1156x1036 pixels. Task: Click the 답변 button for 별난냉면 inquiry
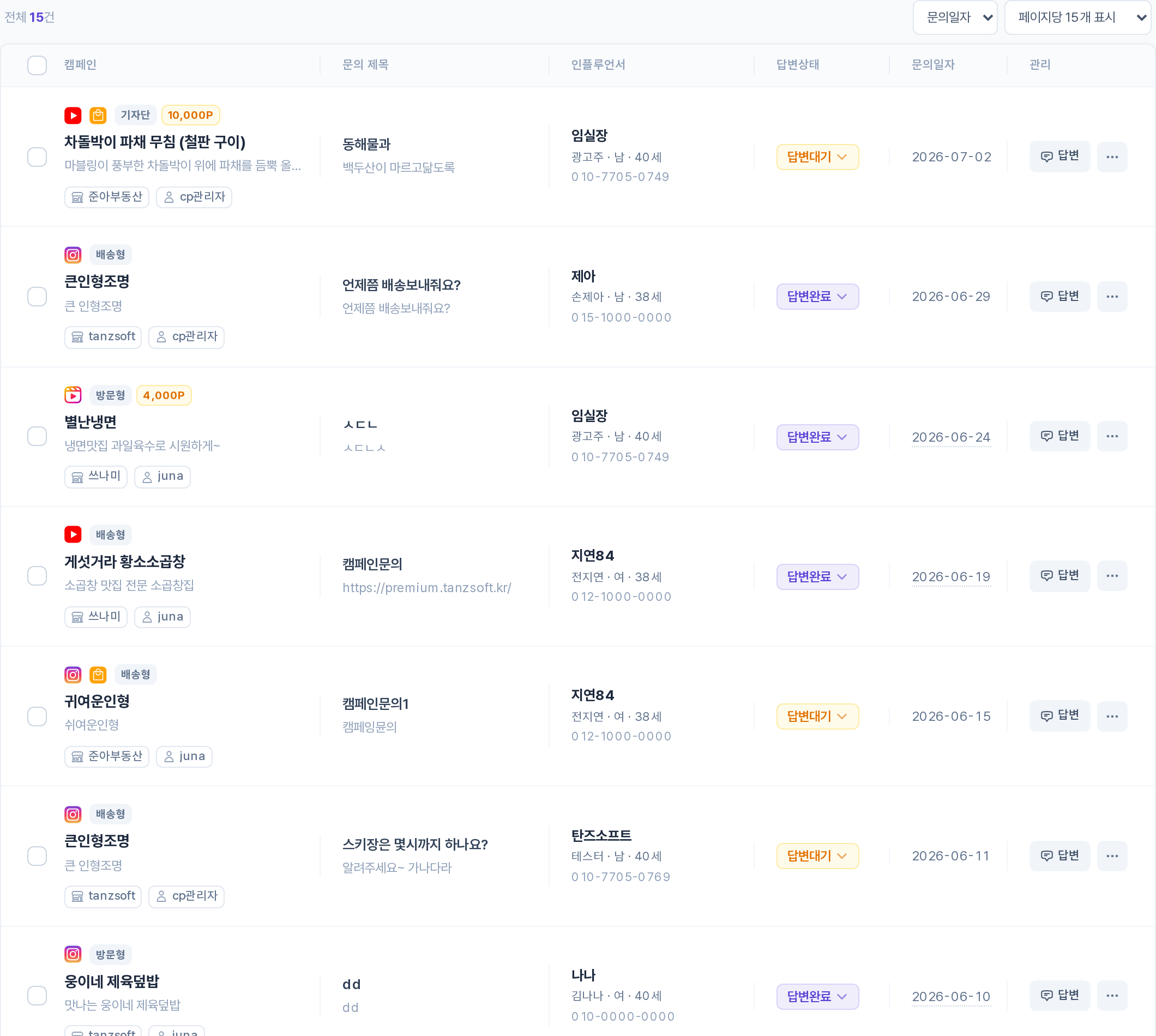pos(1060,436)
